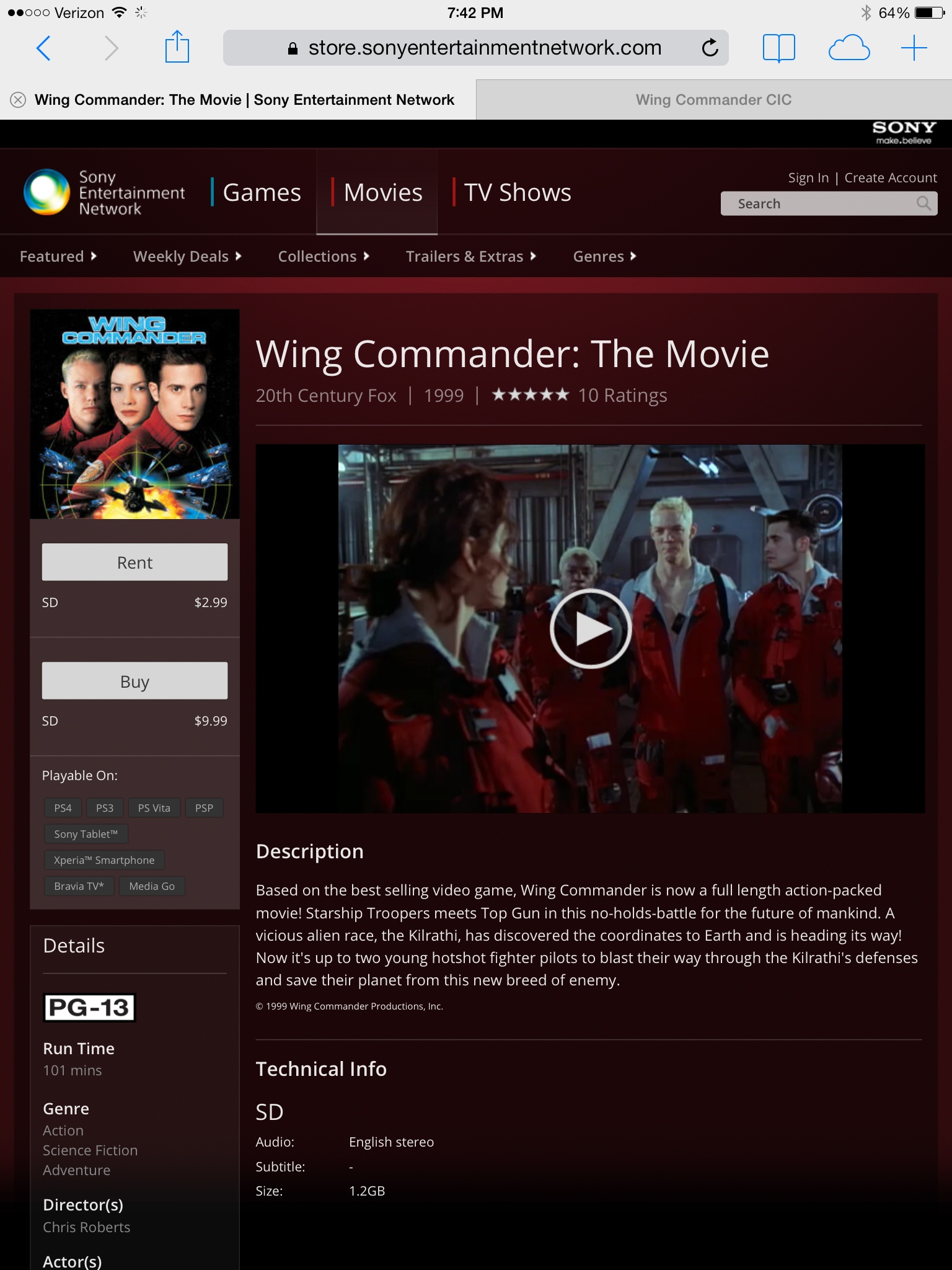Open the Games section
Viewport: 952px width, 1270px height.
click(262, 192)
